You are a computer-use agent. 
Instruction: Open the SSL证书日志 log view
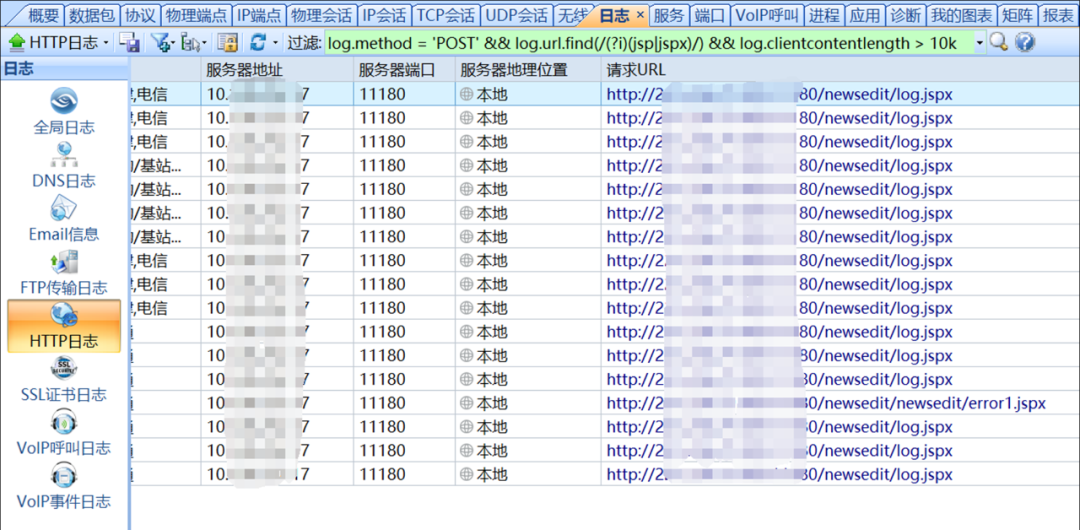coord(64,379)
